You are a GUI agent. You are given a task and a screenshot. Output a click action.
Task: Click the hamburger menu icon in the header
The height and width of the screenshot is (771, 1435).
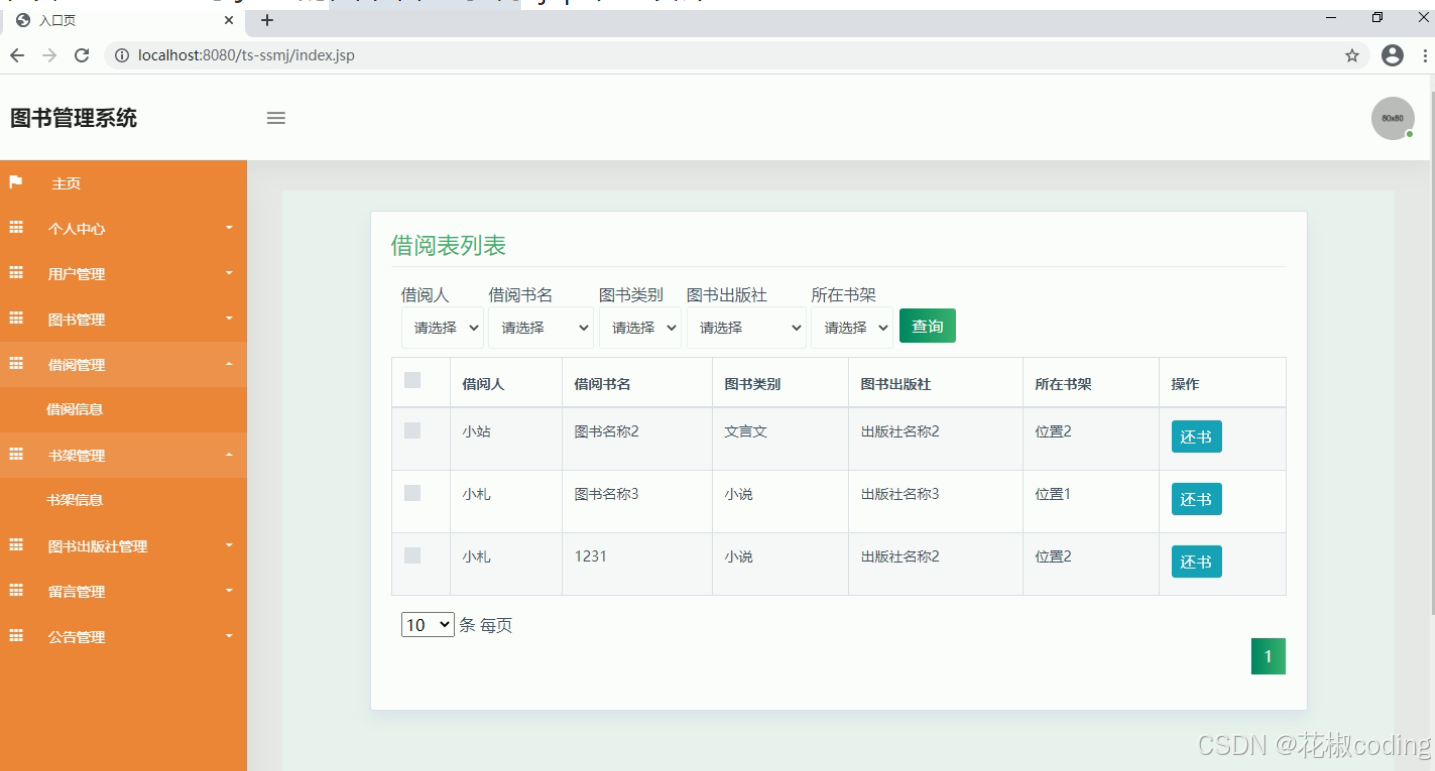point(276,118)
